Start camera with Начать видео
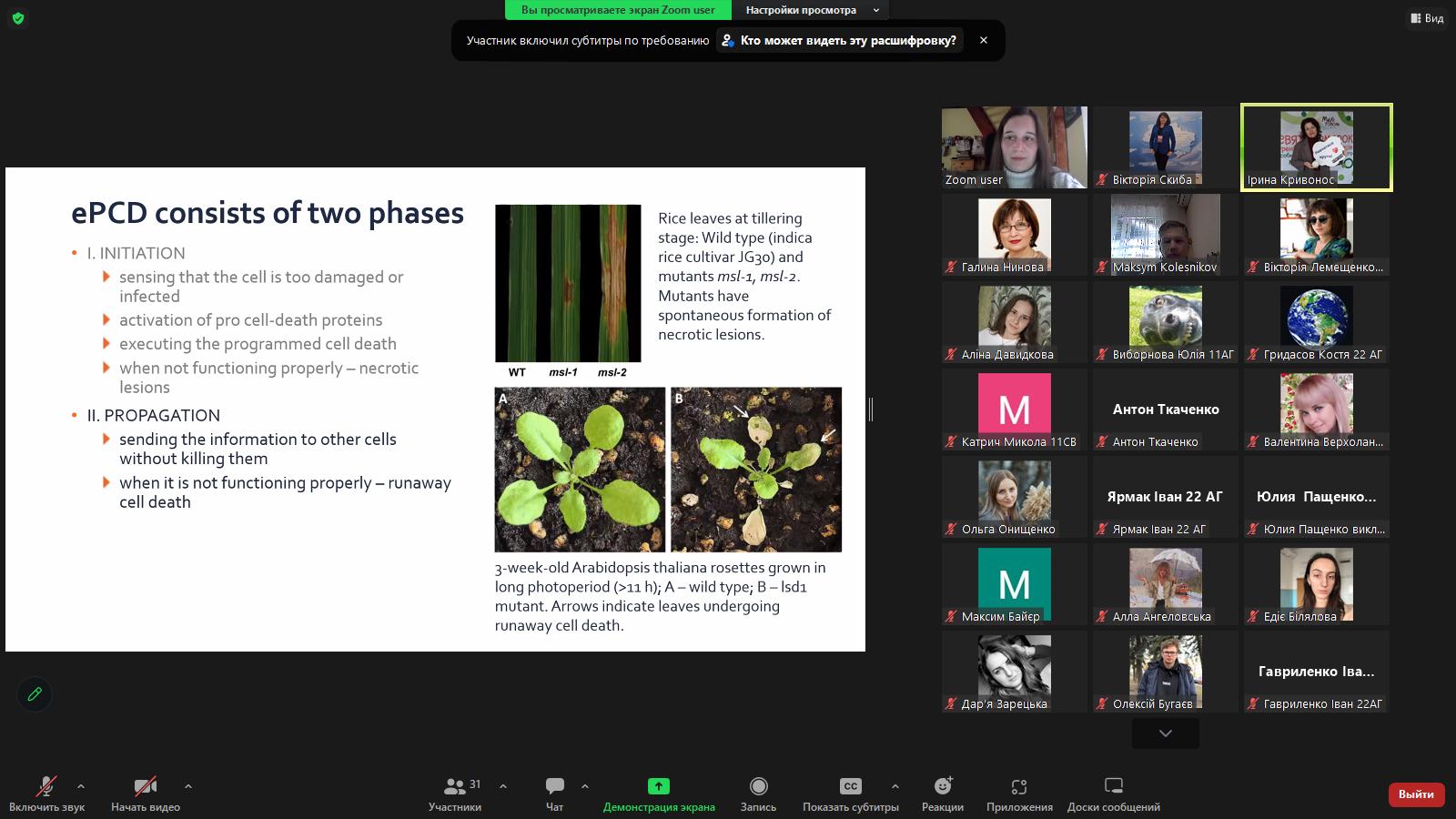 pyautogui.click(x=146, y=794)
